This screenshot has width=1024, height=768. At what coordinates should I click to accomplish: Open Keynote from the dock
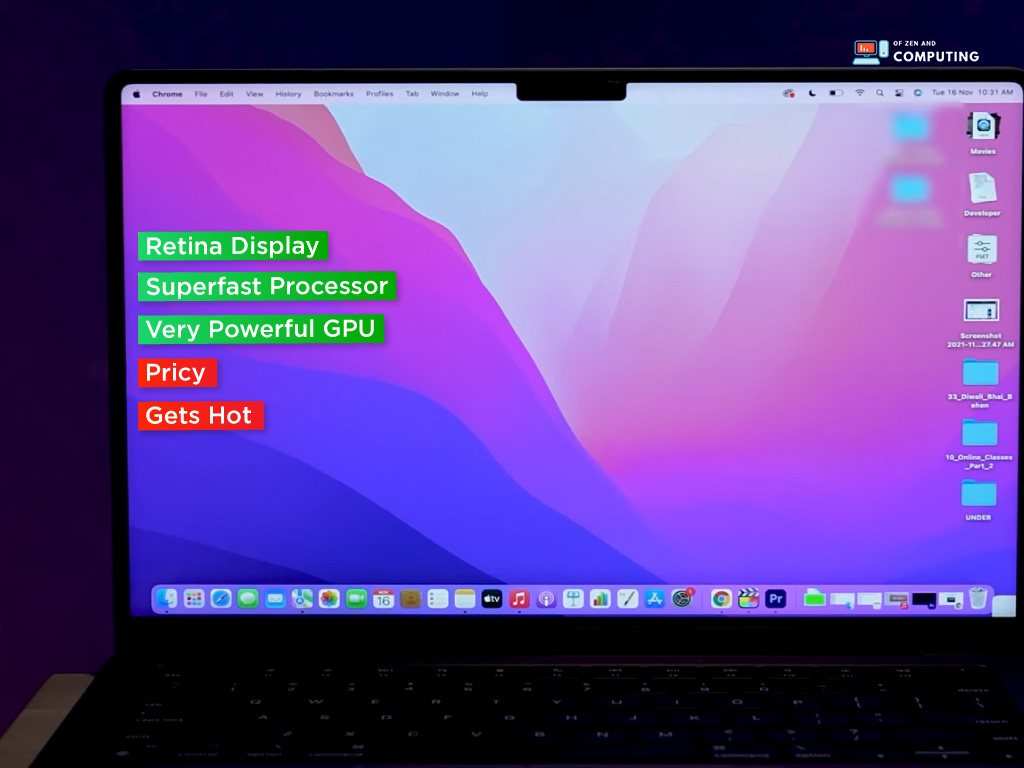click(573, 598)
